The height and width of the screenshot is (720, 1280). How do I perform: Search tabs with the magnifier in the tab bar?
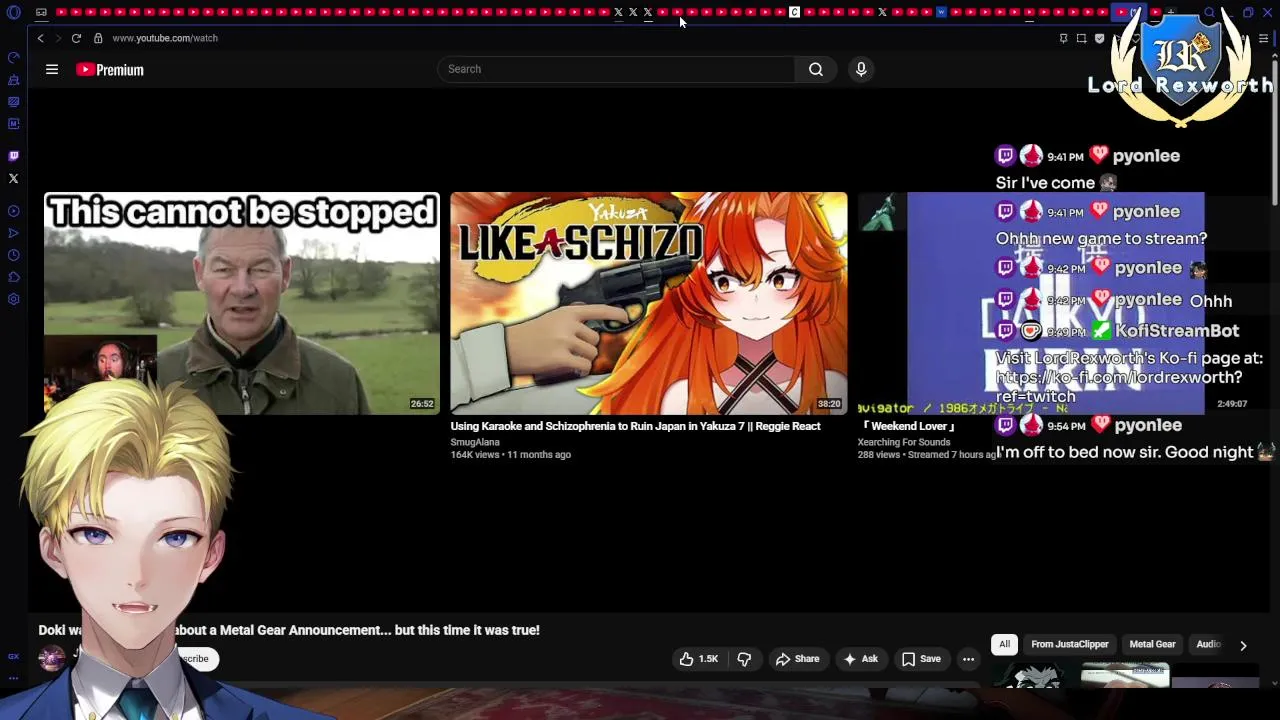(x=1209, y=13)
